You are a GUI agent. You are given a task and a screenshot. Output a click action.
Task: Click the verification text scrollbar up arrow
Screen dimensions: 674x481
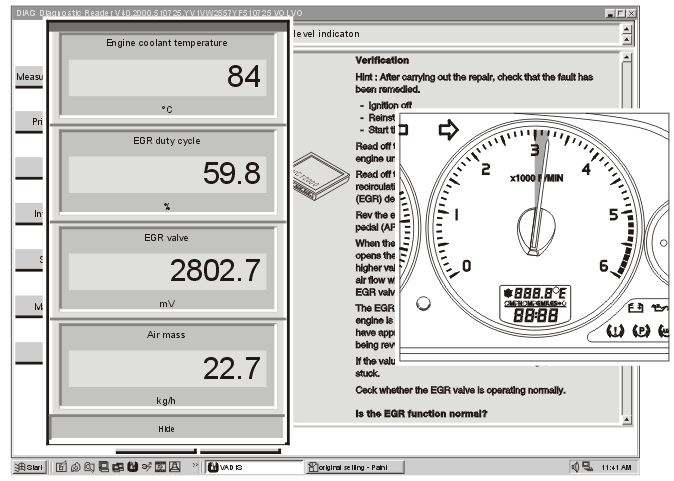tap(626, 57)
